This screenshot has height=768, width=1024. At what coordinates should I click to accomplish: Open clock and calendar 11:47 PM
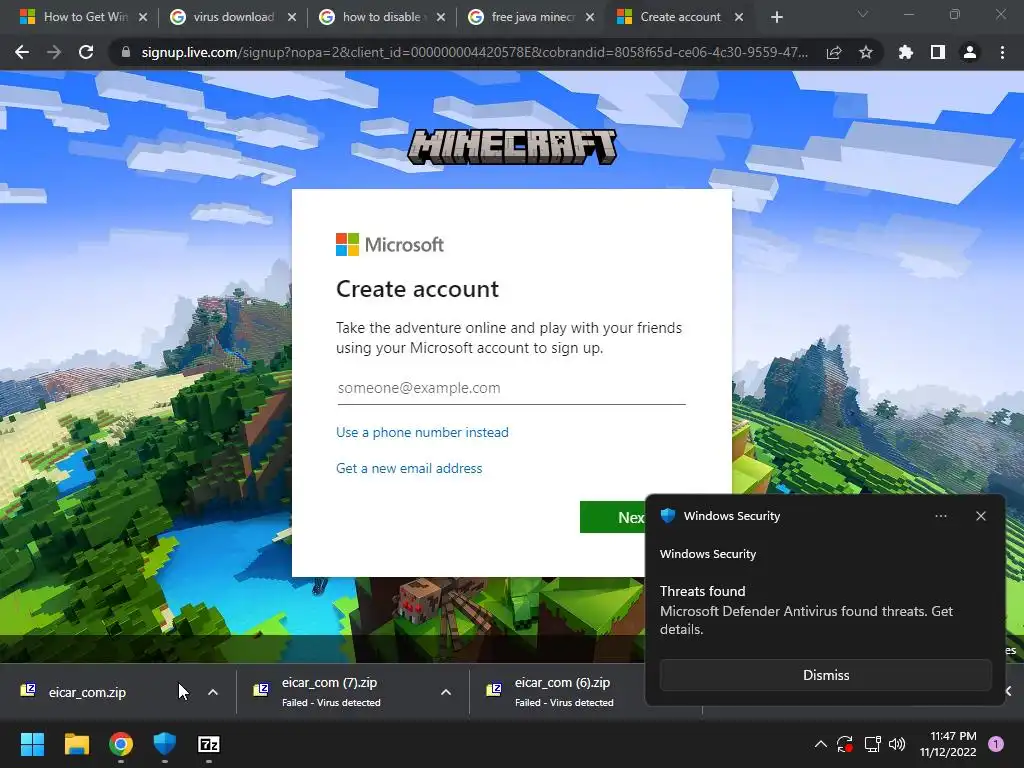pos(948,744)
